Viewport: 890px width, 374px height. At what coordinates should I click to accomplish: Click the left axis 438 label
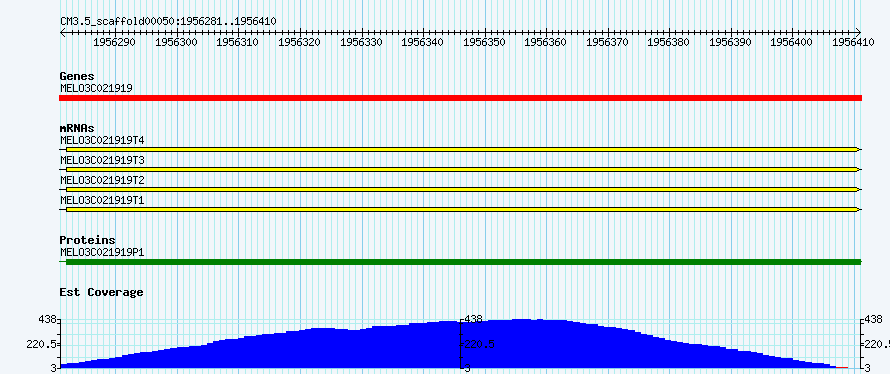tap(48, 320)
